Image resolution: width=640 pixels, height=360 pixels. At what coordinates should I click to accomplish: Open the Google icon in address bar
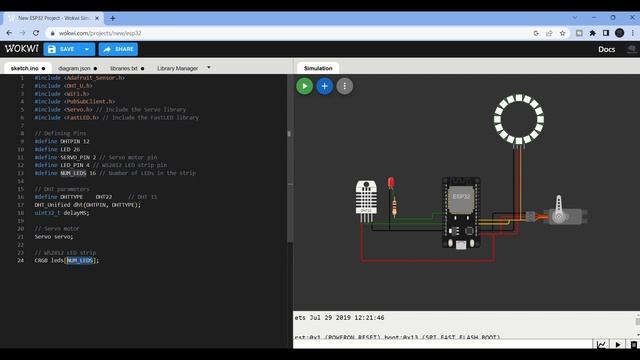536,33
